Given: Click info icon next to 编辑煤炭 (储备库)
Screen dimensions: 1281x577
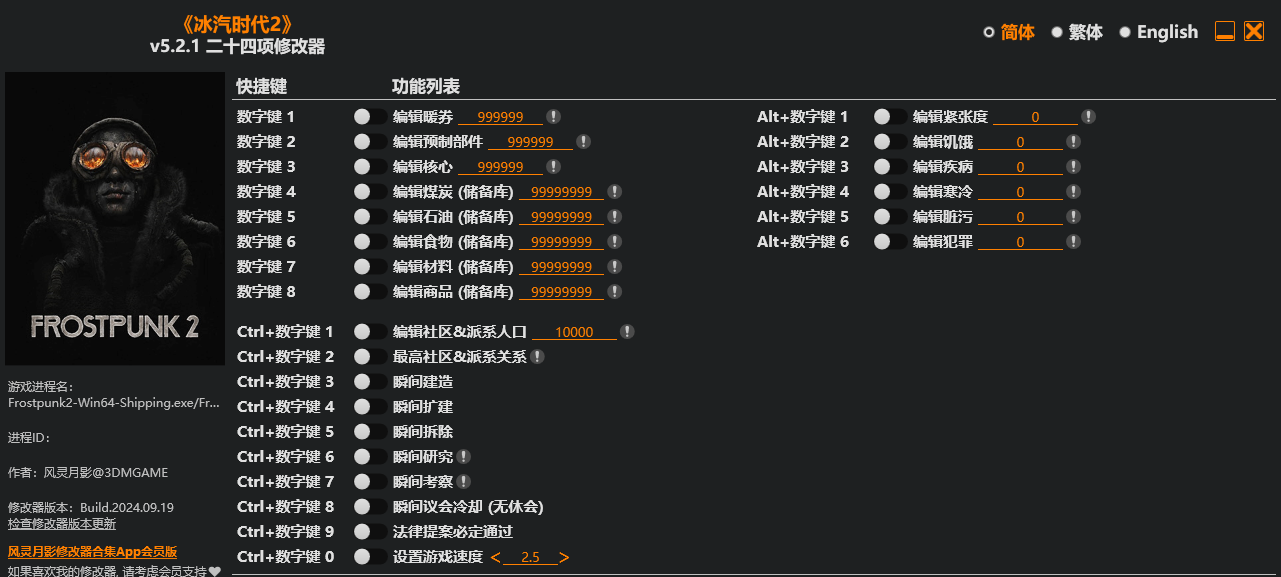Looking at the screenshot, I should click(614, 192).
